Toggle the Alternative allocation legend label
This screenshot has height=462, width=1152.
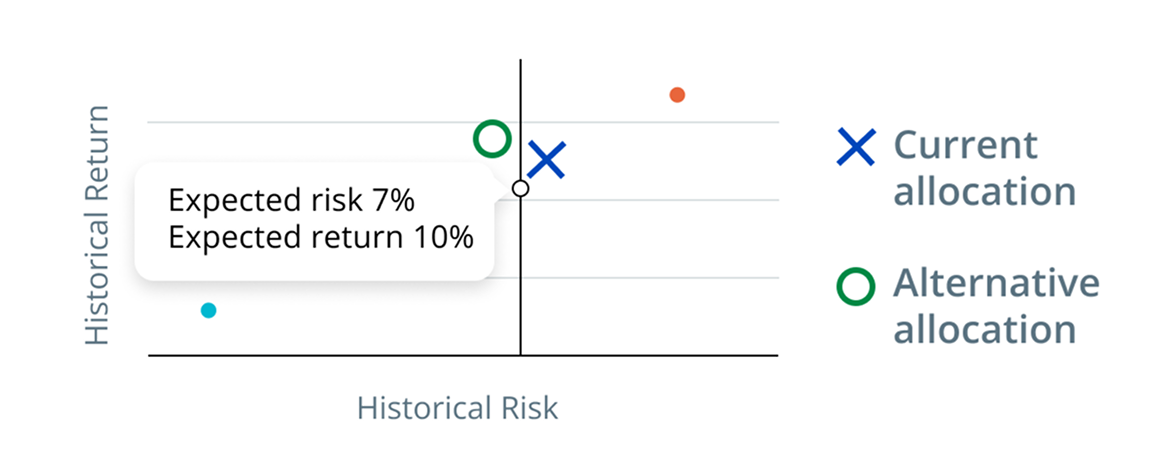tap(996, 306)
